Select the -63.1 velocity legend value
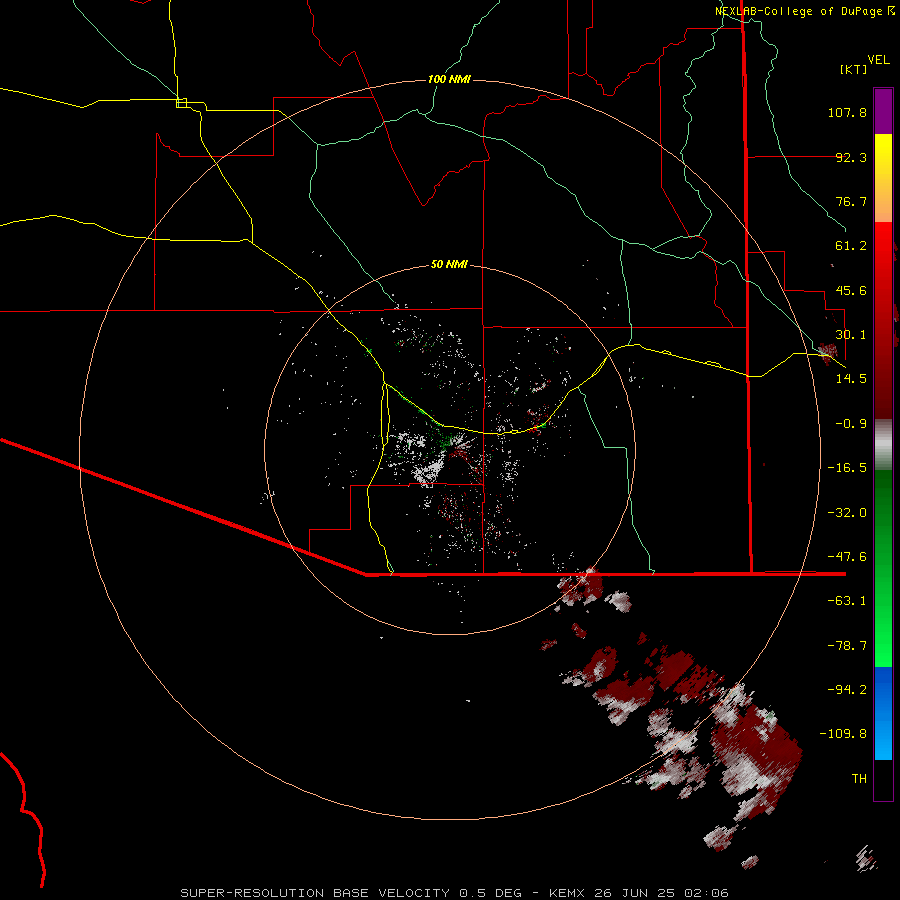This screenshot has height=900, width=900. coord(847,601)
